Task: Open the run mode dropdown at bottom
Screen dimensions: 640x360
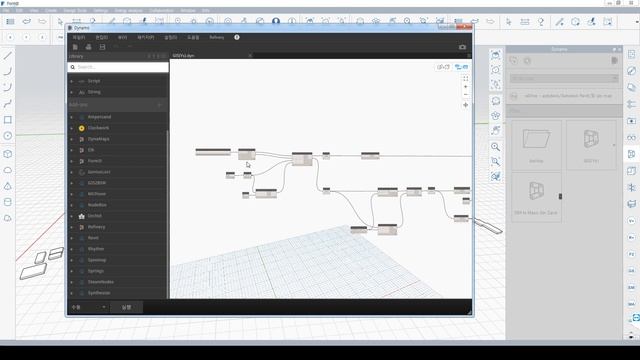Action: click(89, 307)
